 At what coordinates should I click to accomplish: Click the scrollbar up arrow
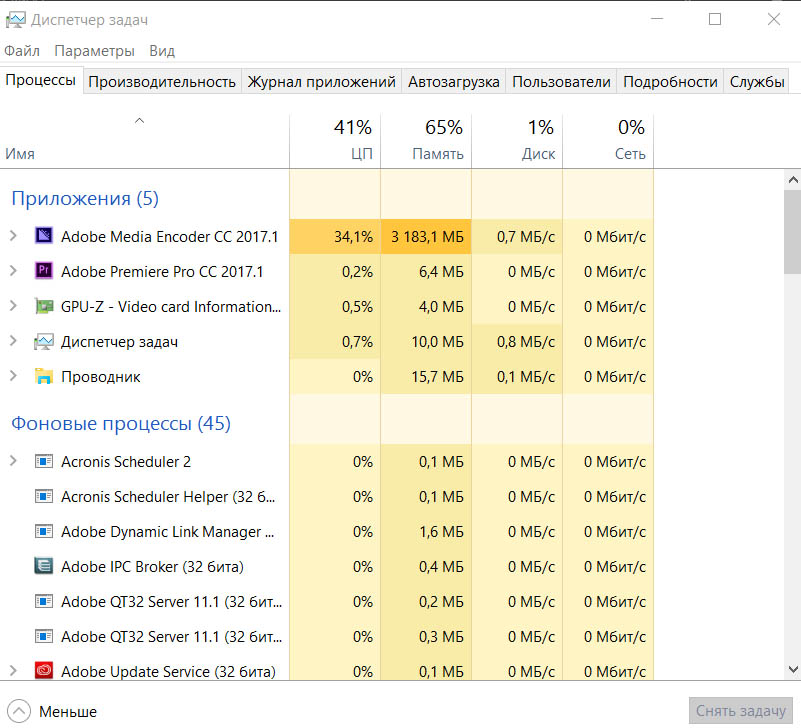click(x=793, y=179)
